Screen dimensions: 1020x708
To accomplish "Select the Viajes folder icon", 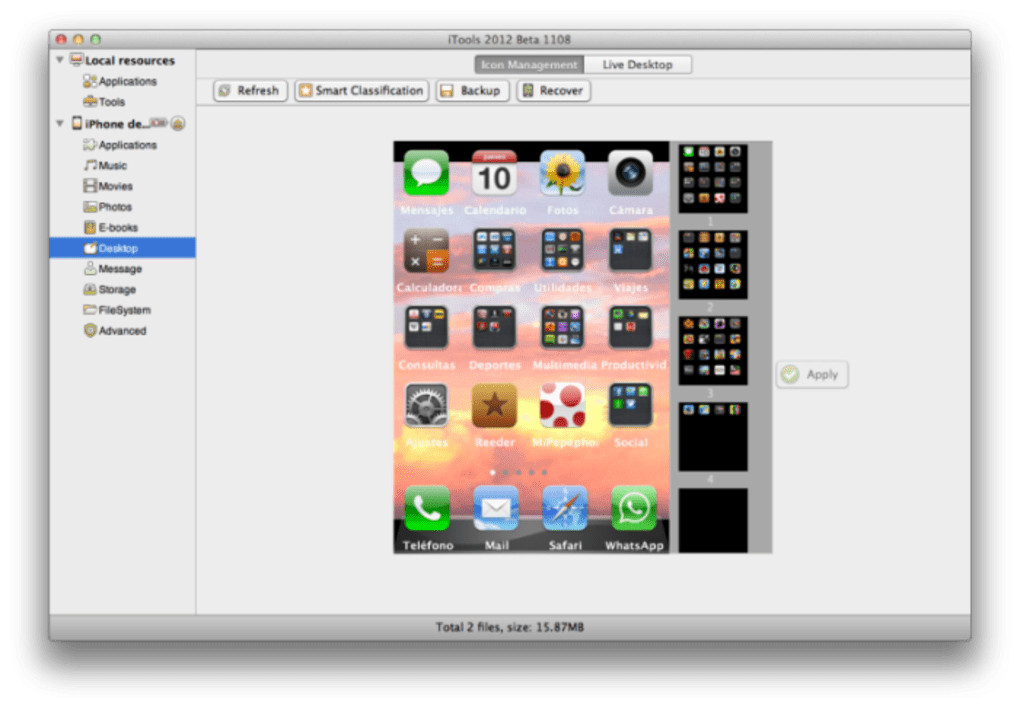I will 630,251.
